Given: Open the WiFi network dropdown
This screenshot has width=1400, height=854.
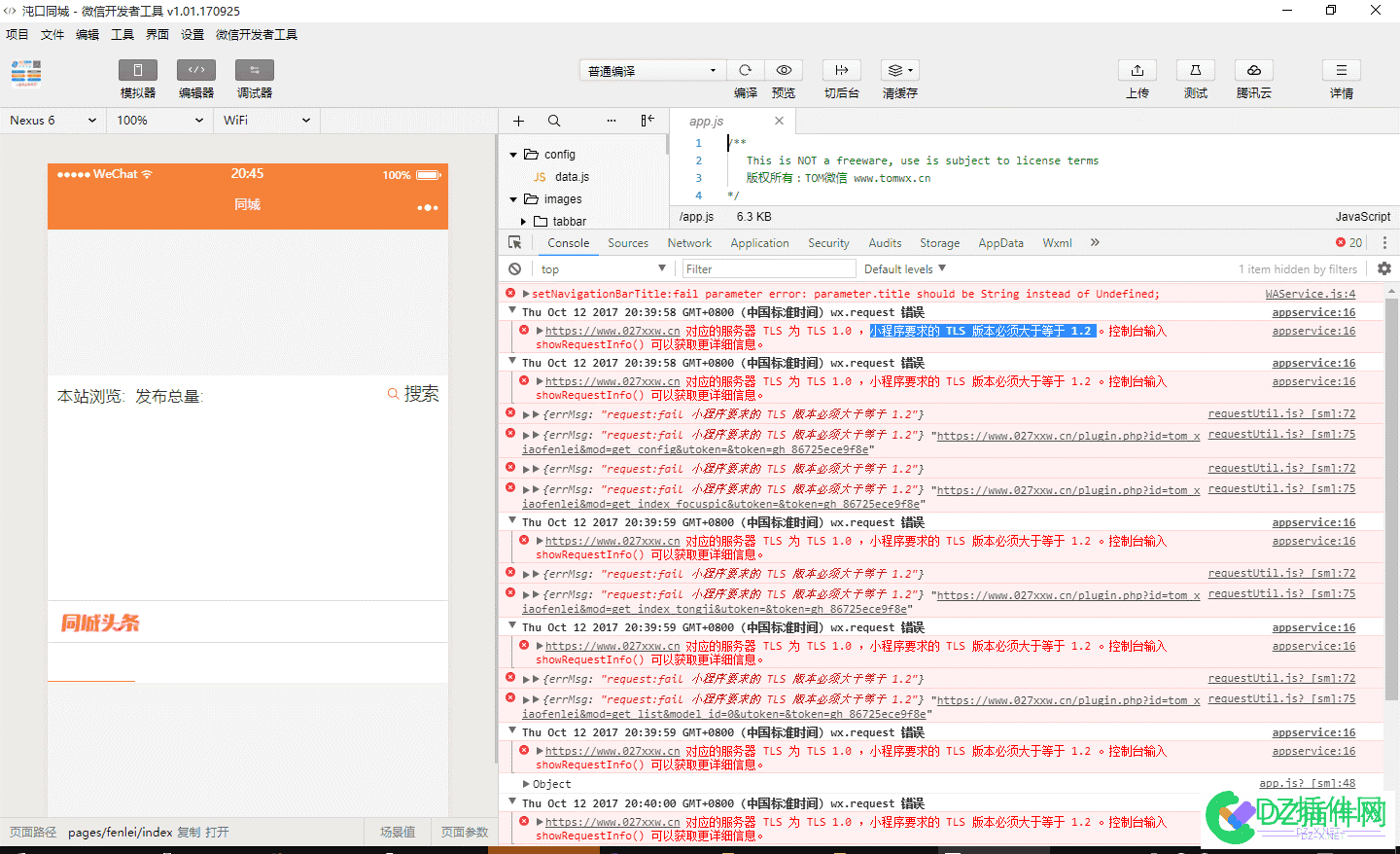Looking at the screenshot, I should click(x=267, y=121).
